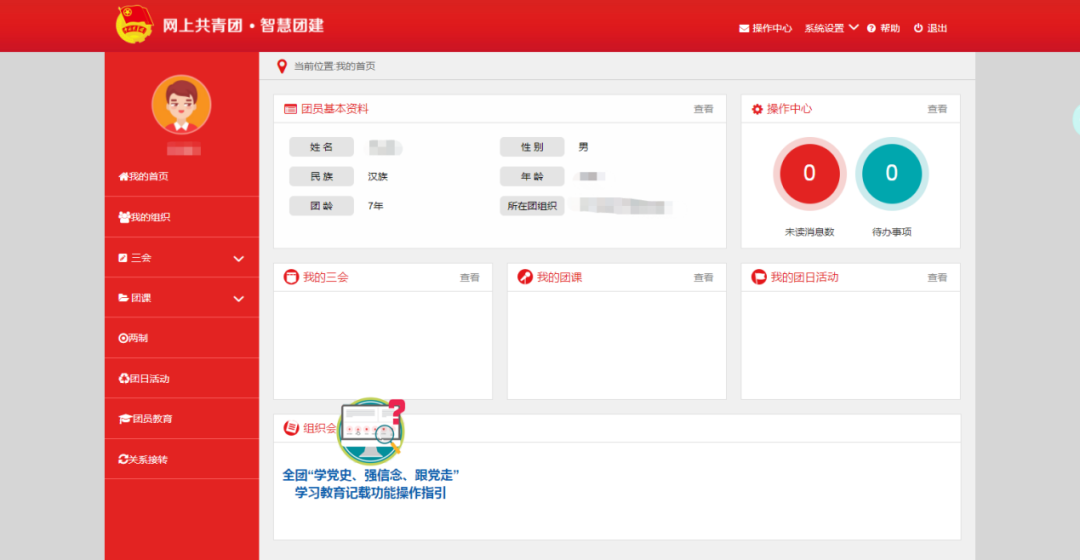This screenshot has width=1080, height=560.
Task: Click the 我的团课 panel icon
Action: click(x=525, y=277)
